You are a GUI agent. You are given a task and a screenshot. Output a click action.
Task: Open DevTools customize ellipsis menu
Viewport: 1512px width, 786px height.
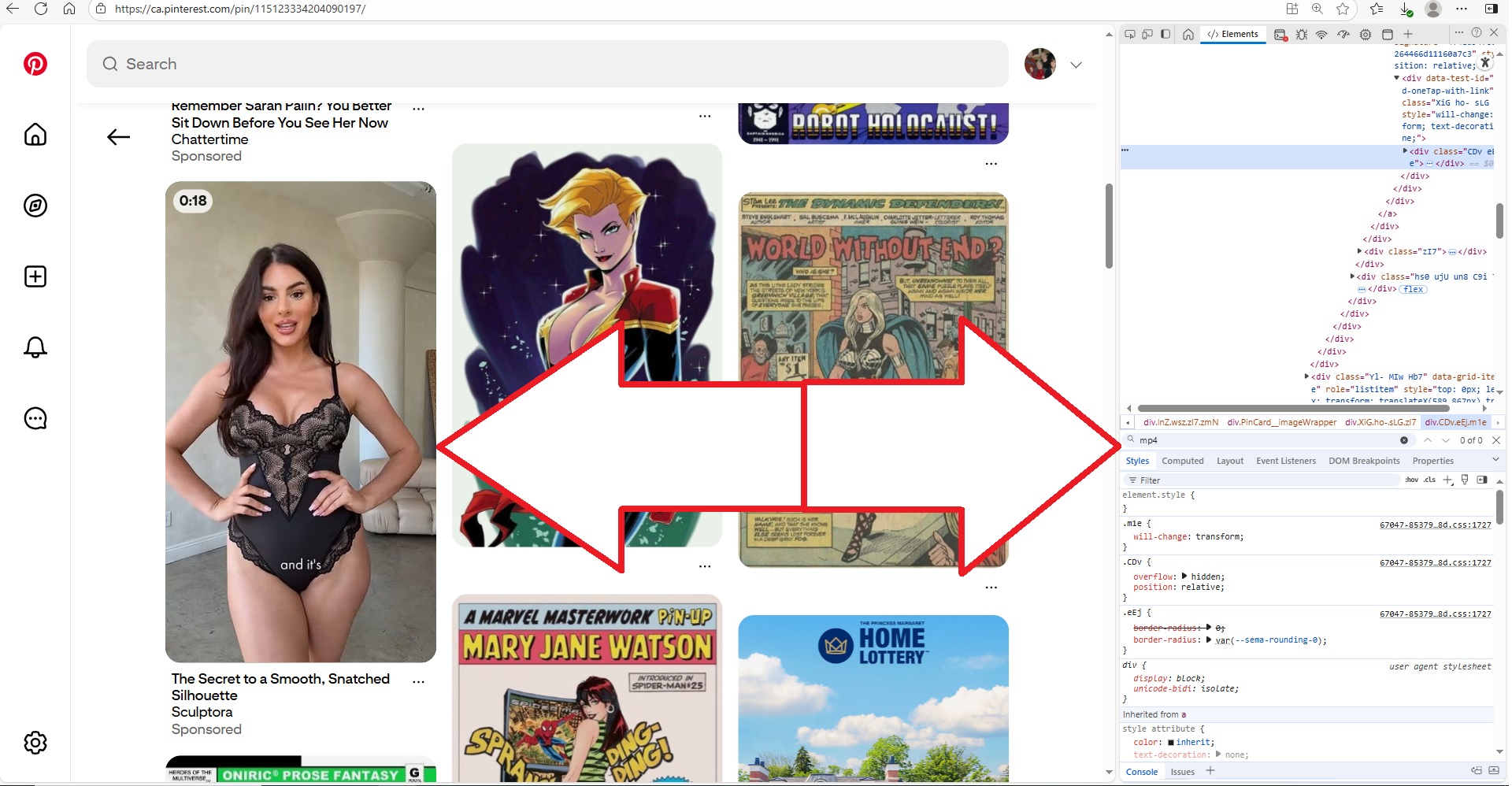1459,32
